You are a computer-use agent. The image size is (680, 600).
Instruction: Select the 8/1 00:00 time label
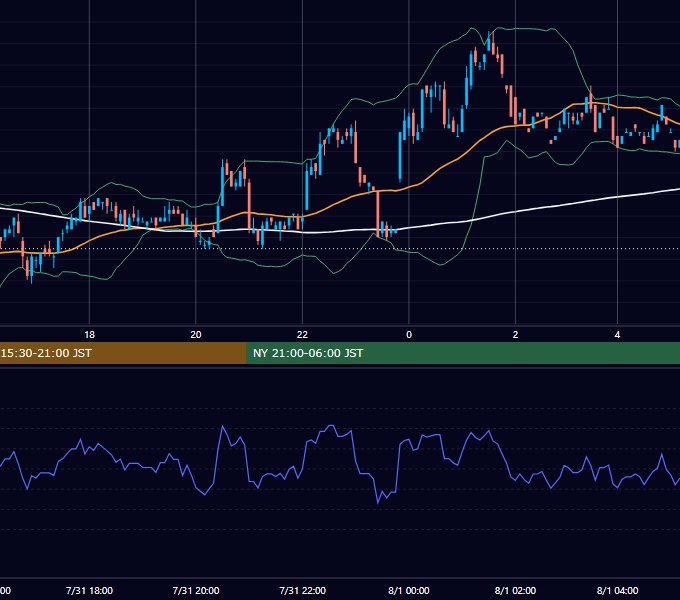pyautogui.click(x=409, y=590)
